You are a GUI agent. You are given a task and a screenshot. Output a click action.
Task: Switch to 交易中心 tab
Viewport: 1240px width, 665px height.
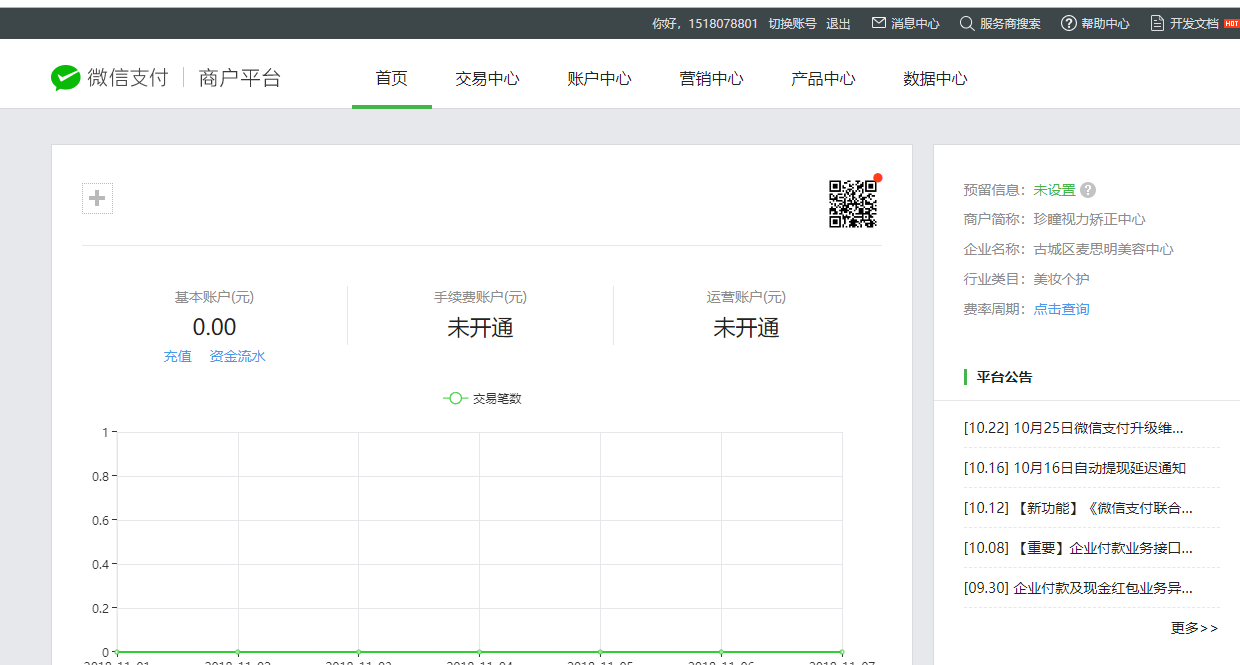click(487, 79)
